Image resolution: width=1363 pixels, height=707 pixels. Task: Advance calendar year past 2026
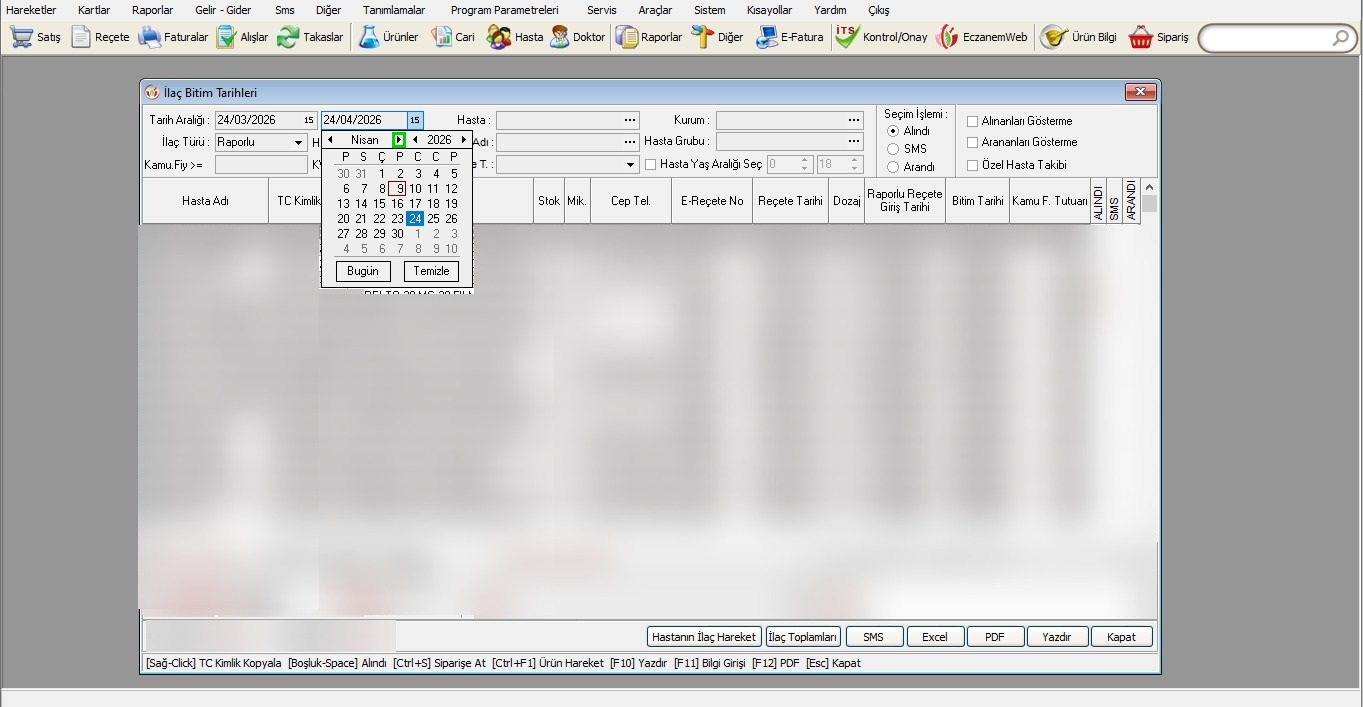[463, 140]
